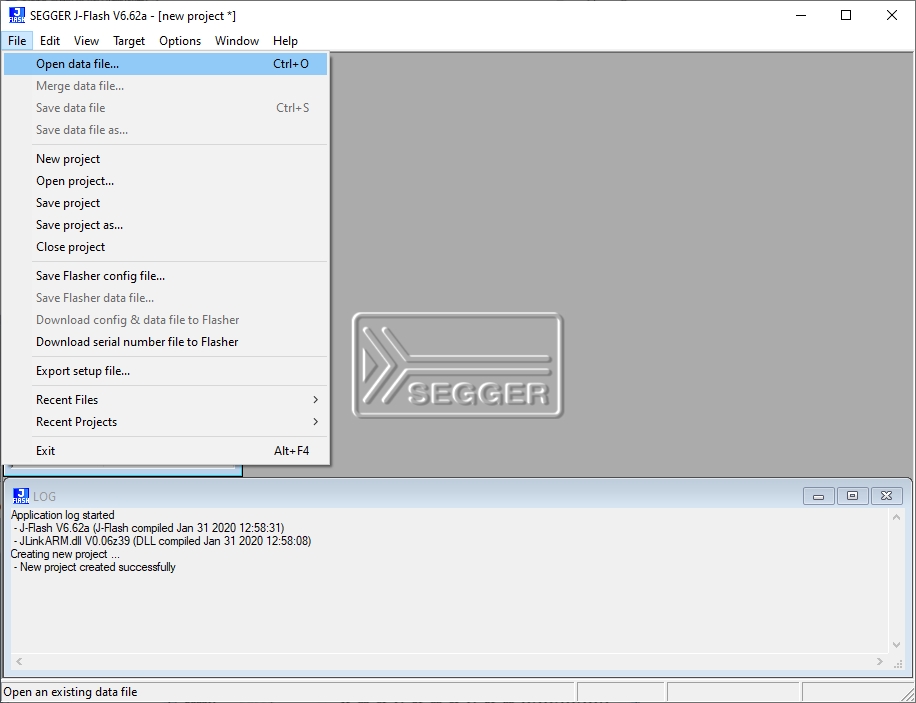The image size is (916, 703).
Task: Minimize the LOG panel
Action: [x=818, y=496]
